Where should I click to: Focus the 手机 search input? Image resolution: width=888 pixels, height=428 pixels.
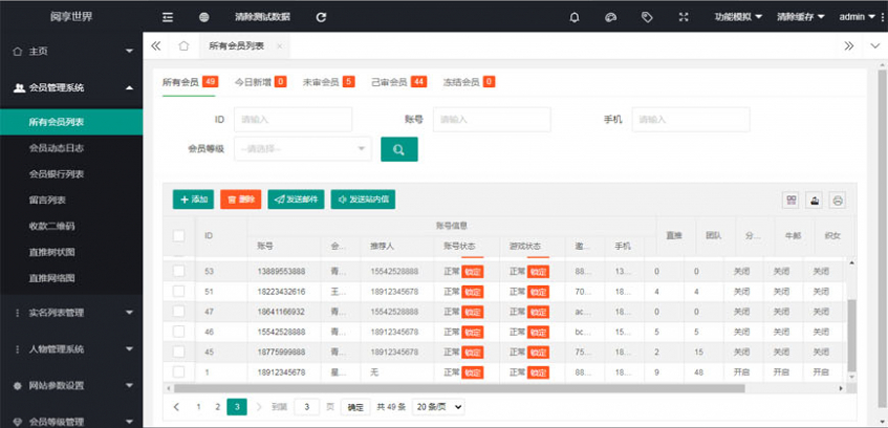(x=691, y=119)
